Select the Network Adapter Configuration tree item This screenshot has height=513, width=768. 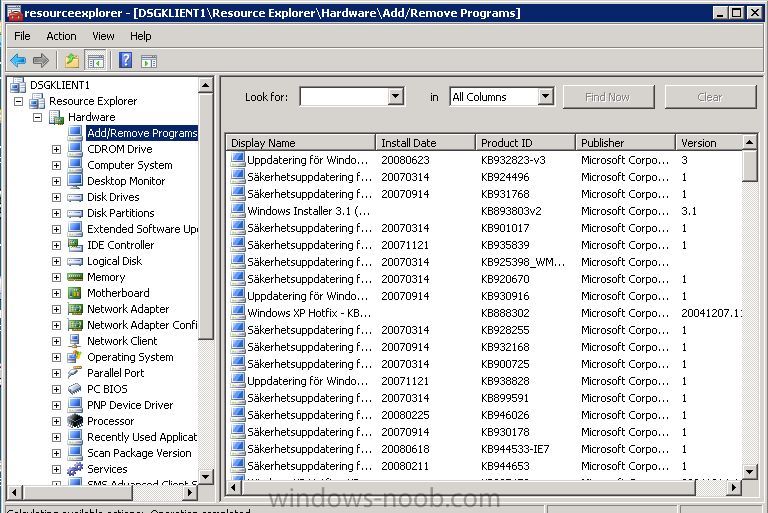[x=142, y=325]
